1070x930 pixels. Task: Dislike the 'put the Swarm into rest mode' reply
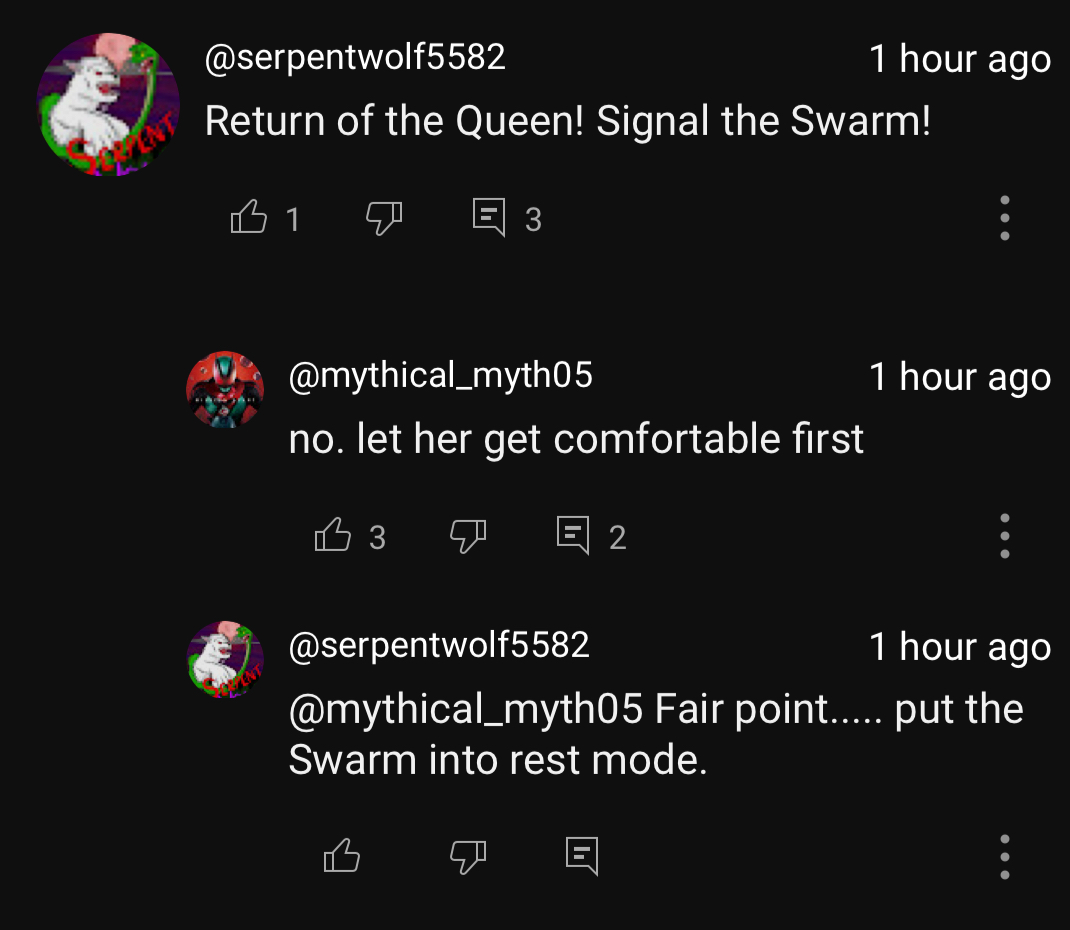coord(468,855)
